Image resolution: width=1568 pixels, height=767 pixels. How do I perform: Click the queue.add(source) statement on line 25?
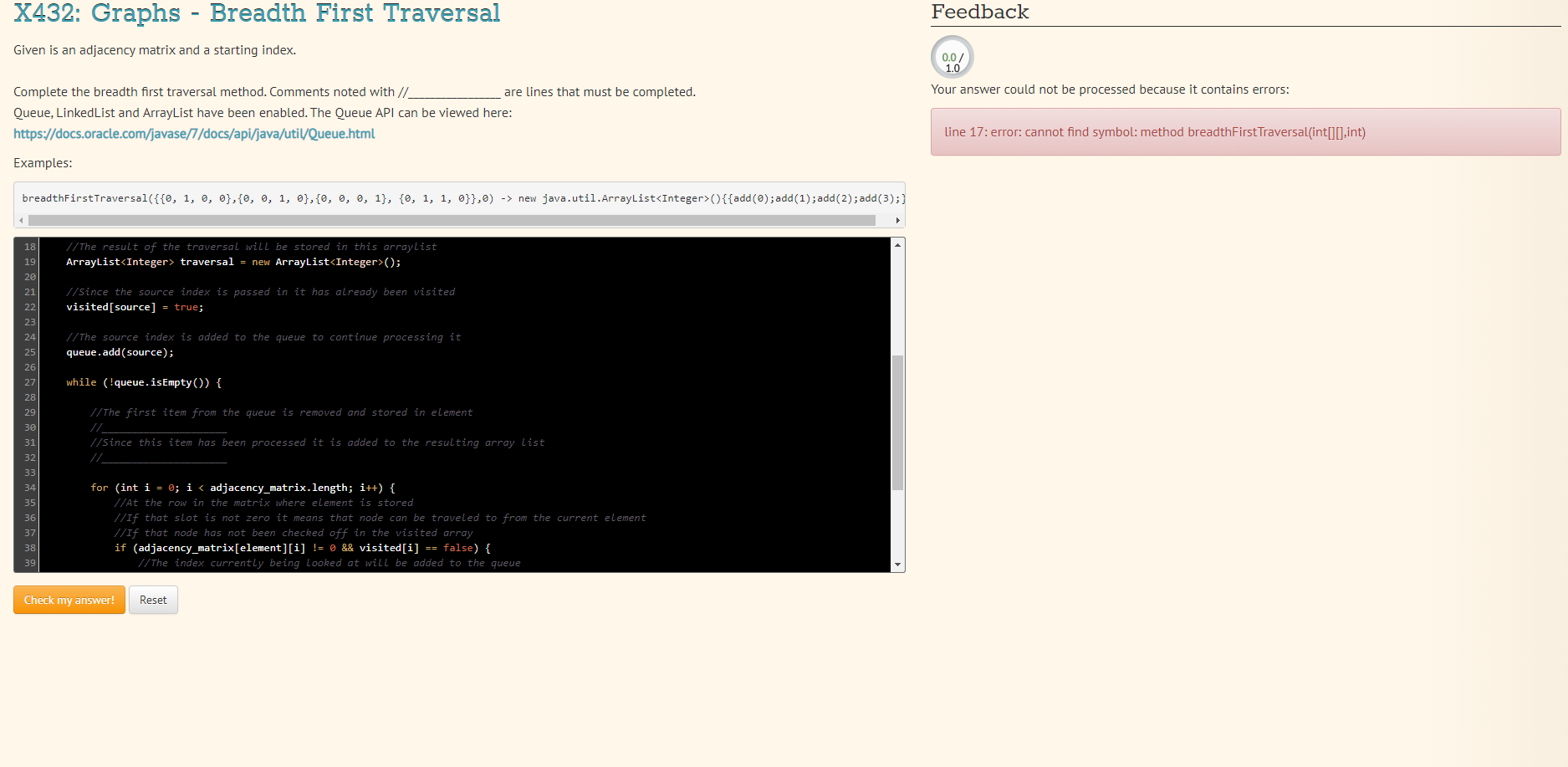[x=120, y=352]
